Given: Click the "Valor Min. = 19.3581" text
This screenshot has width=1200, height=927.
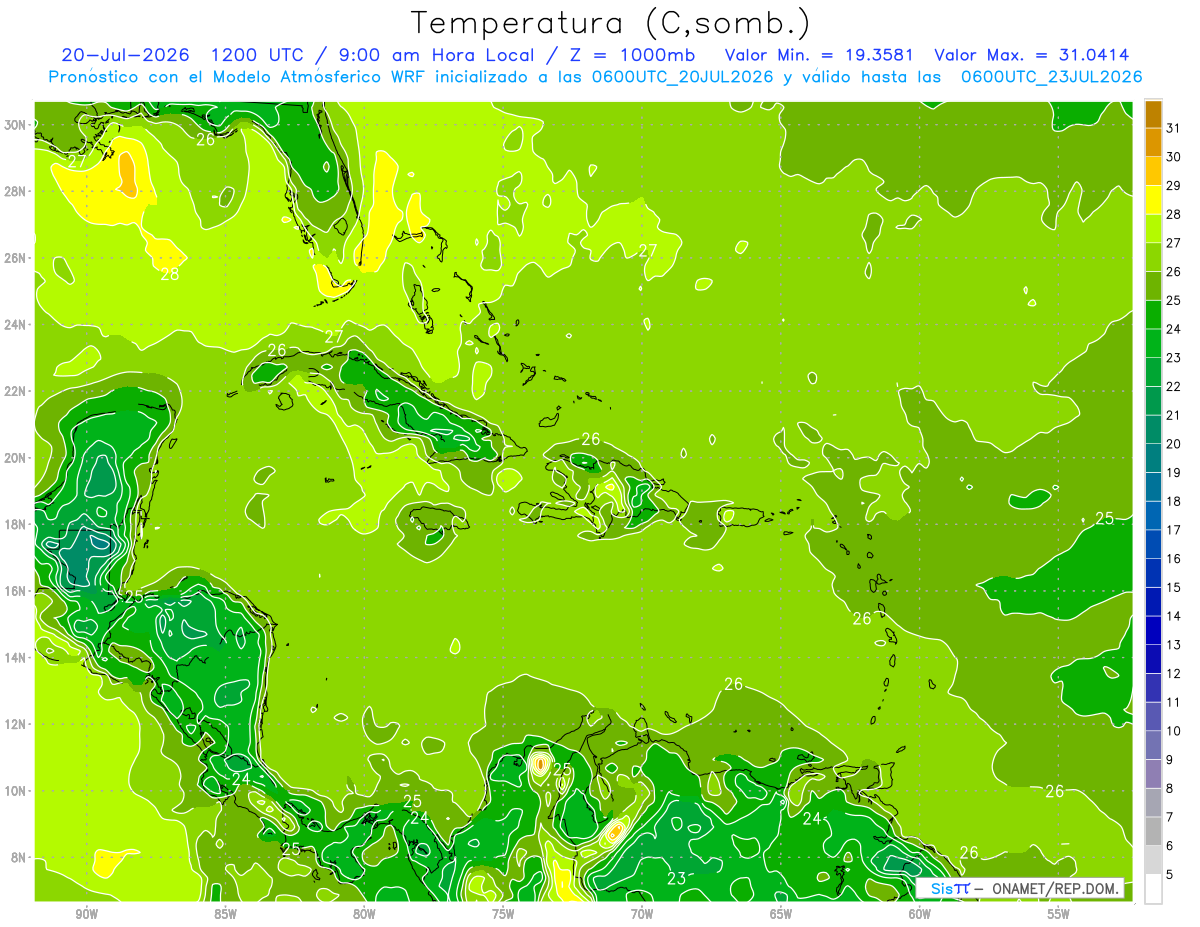Looking at the screenshot, I should 819,54.
